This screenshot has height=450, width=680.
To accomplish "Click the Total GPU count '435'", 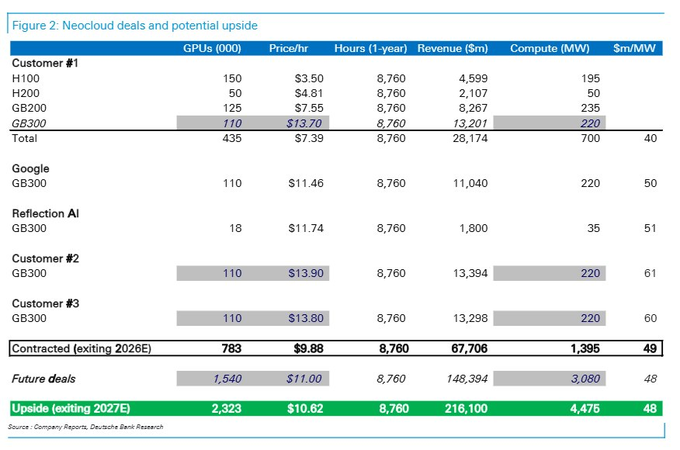I will click(232, 138).
